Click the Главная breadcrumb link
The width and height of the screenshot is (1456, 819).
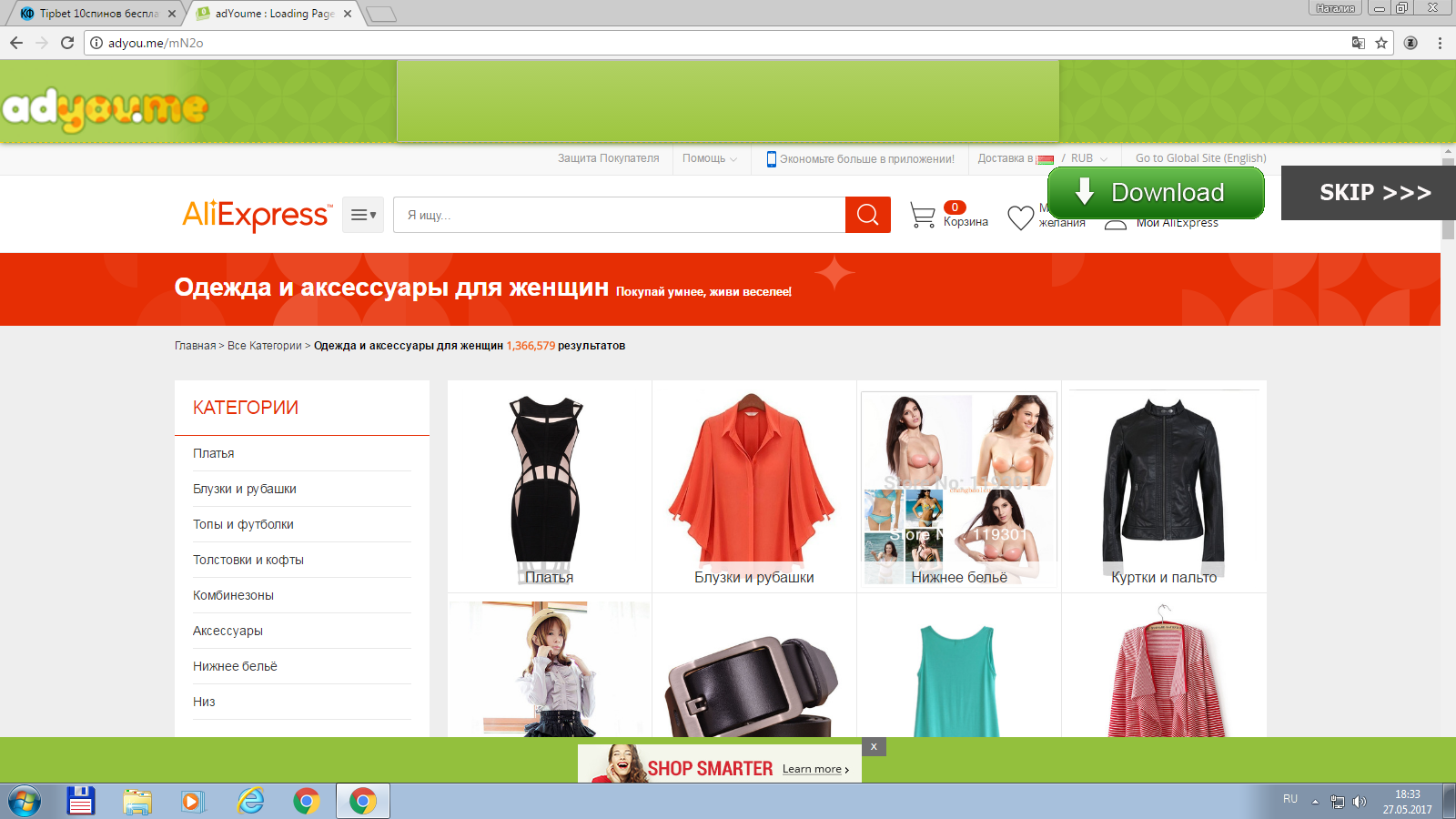click(x=196, y=346)
